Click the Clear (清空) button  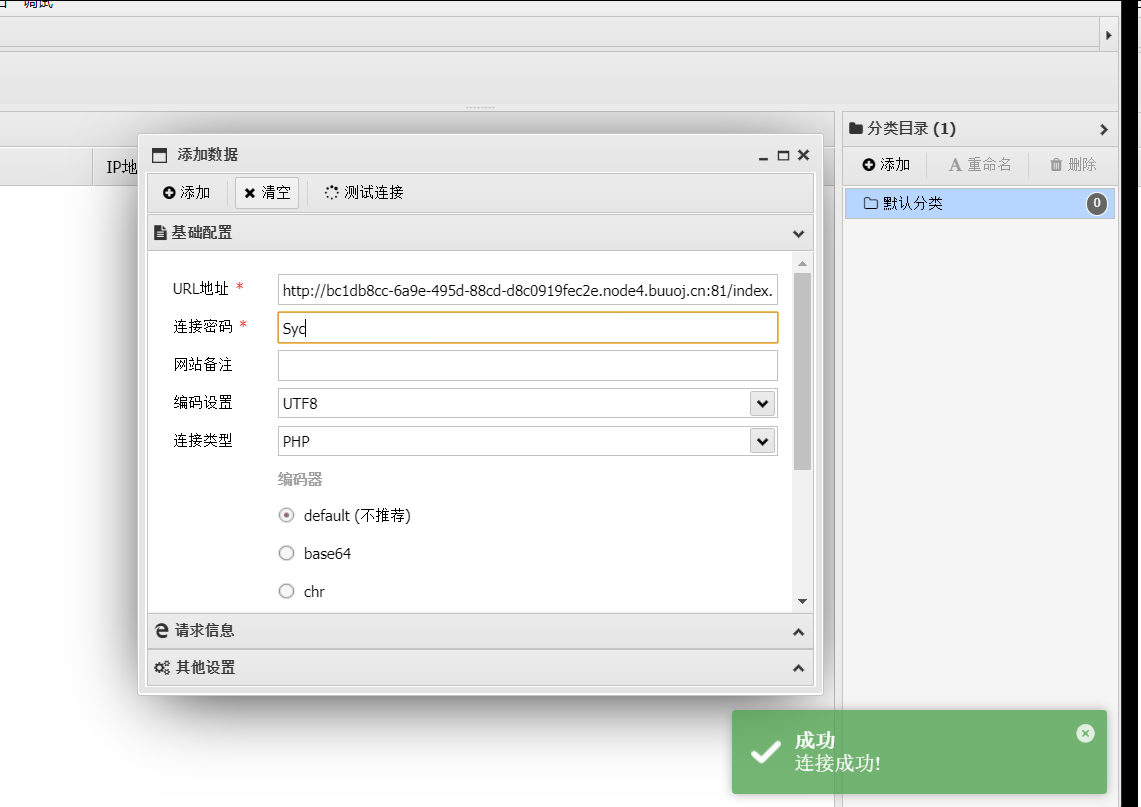point(266,193)
